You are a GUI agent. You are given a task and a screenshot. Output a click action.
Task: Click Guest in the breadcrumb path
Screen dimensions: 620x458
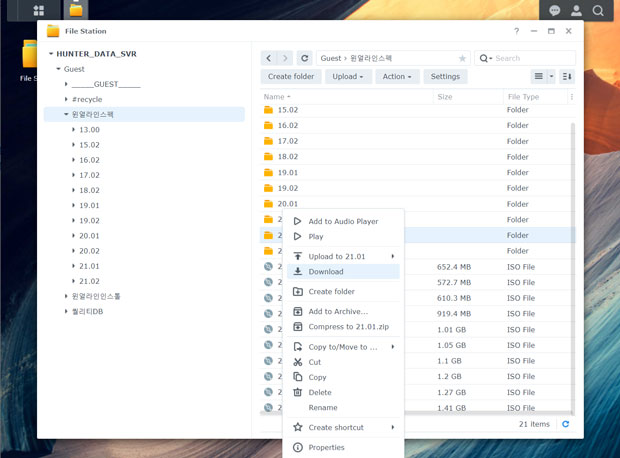click(331, 59)
